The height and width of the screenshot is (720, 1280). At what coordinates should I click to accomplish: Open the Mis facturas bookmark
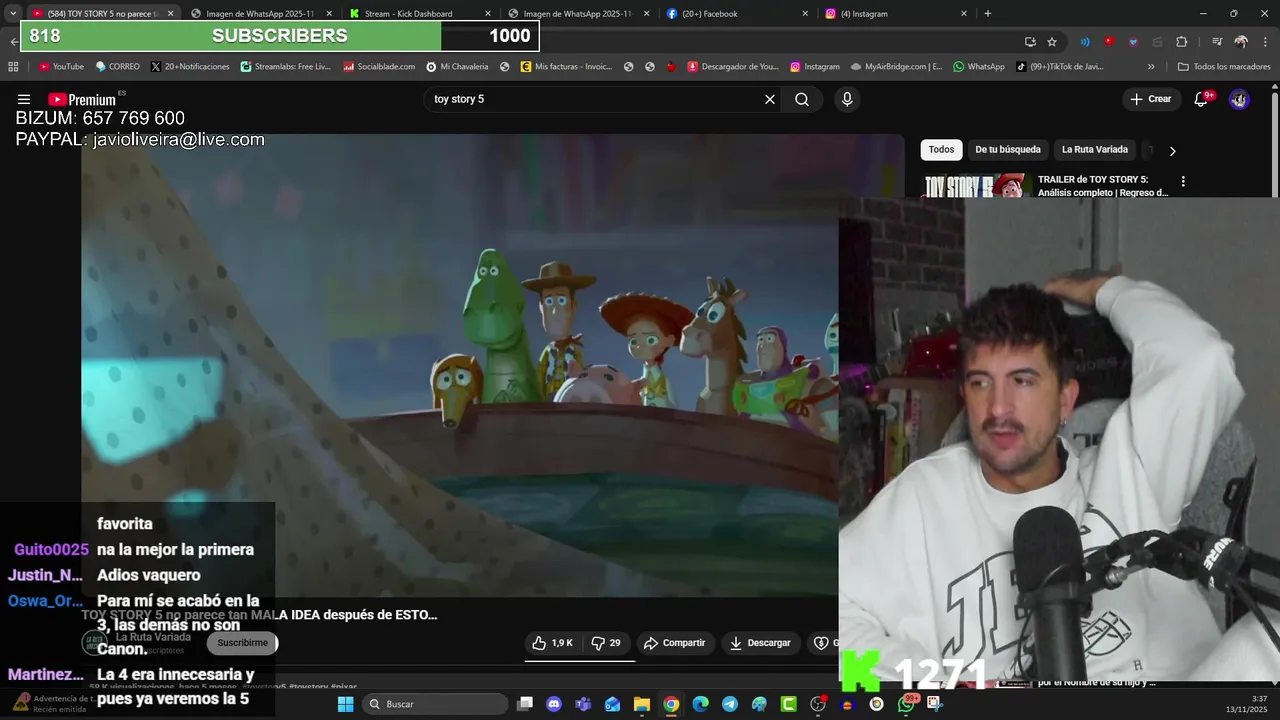point(566,67)
